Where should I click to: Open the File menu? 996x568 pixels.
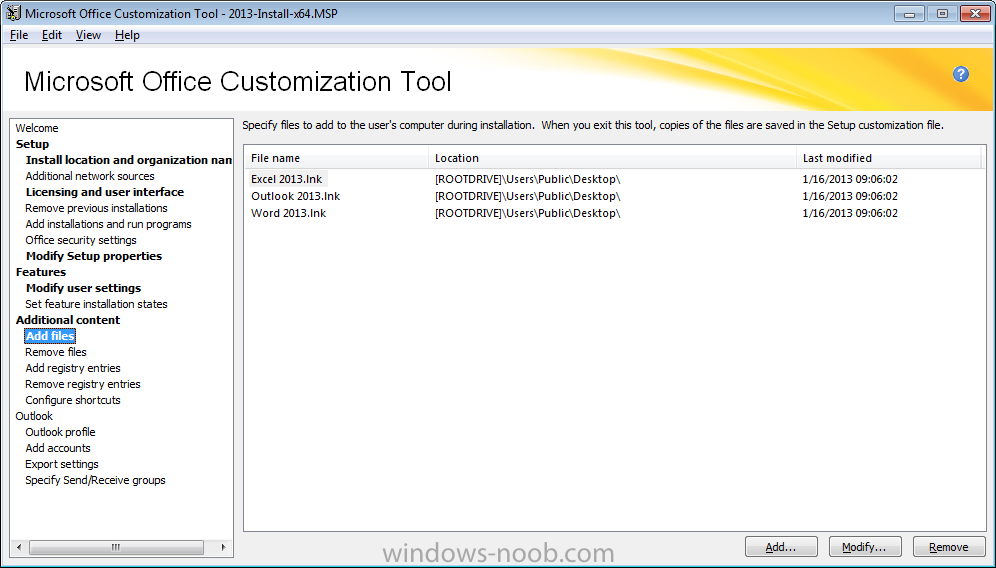pos(18,35)
